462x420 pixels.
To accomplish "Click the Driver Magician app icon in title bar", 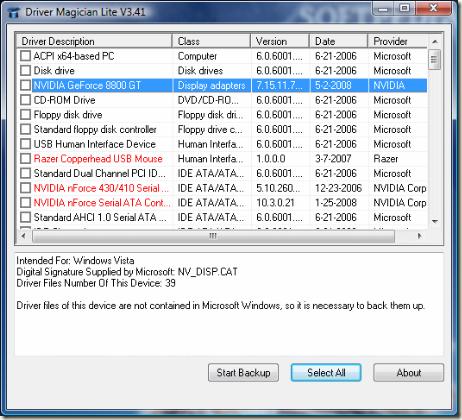I will click(x=13, y=13).
